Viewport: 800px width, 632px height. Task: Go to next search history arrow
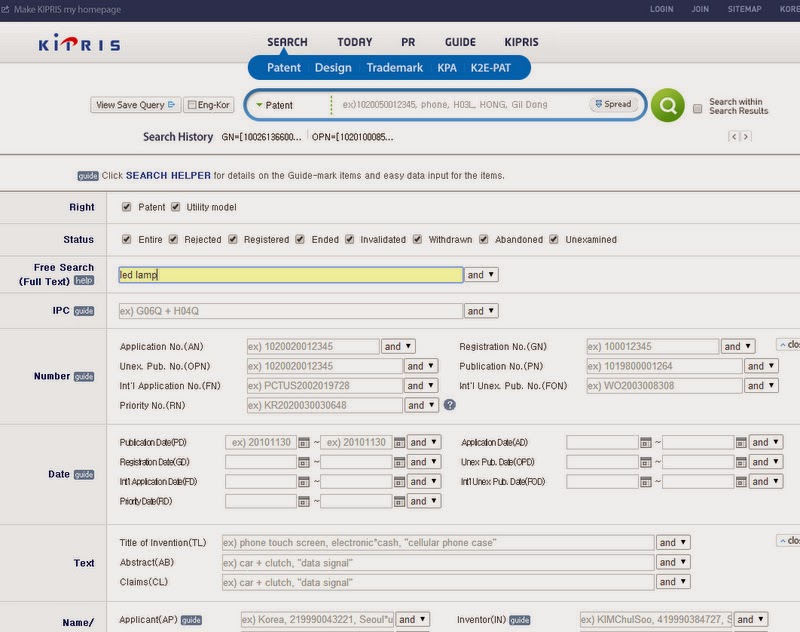click(x=746, y=137)
